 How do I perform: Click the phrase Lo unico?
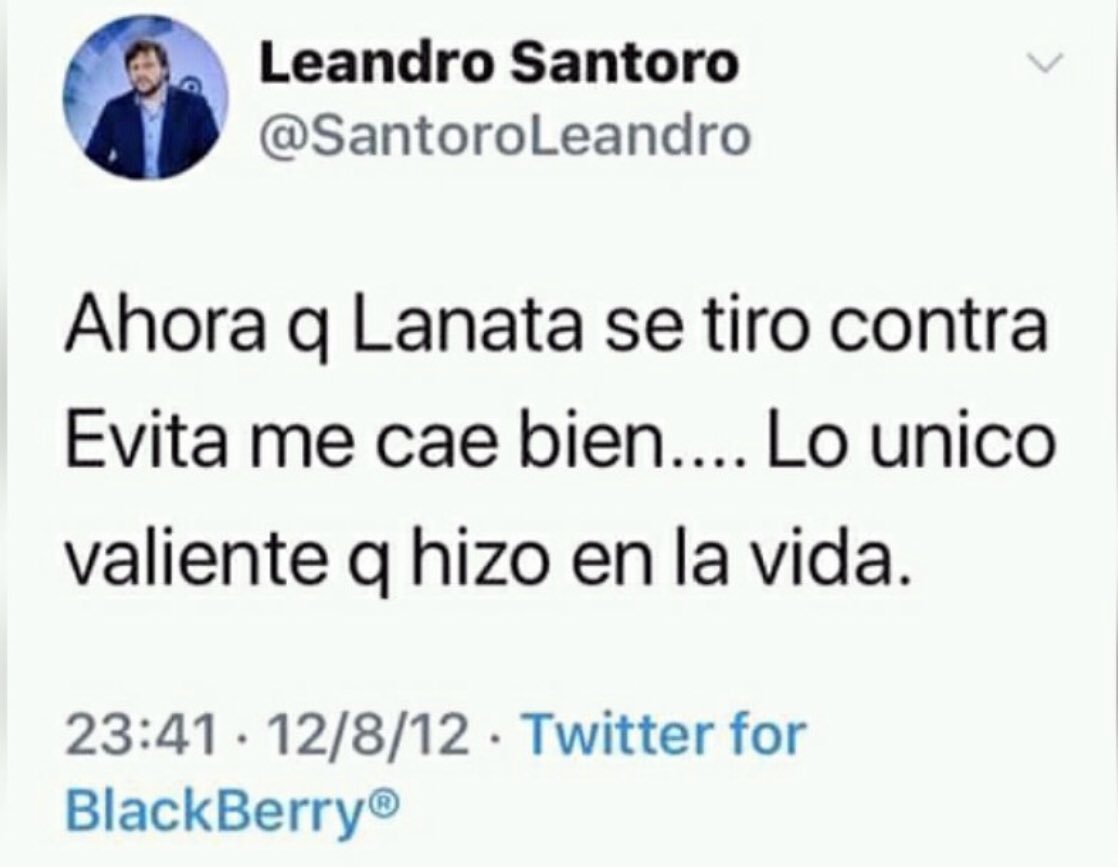(x=910, y=443)
